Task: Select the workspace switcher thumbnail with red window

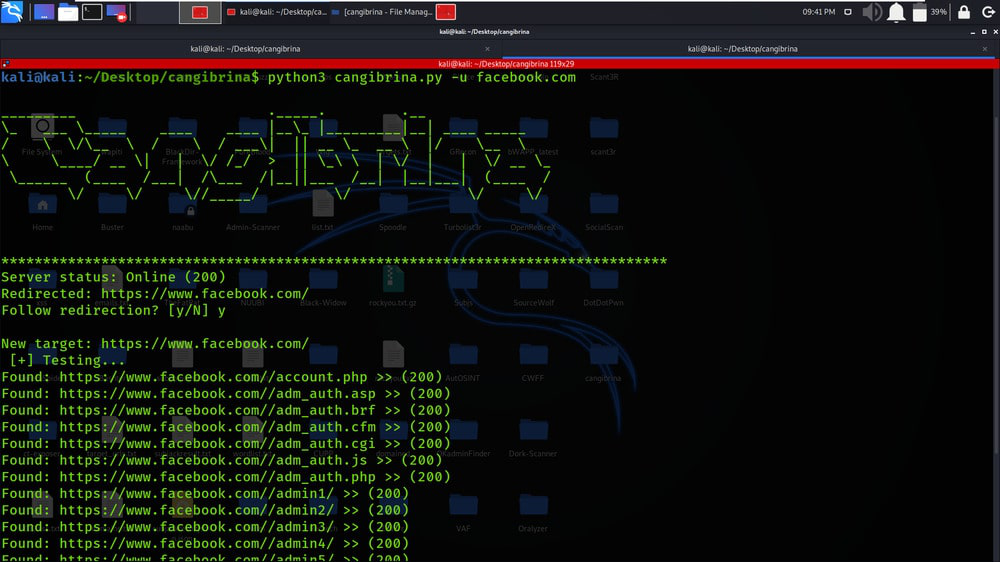Action: (200, 12)
